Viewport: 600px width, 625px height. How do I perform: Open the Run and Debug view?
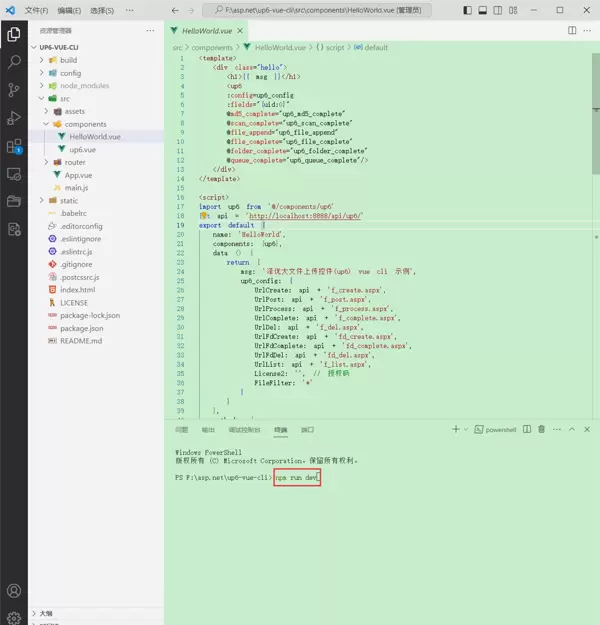(14, 118)
